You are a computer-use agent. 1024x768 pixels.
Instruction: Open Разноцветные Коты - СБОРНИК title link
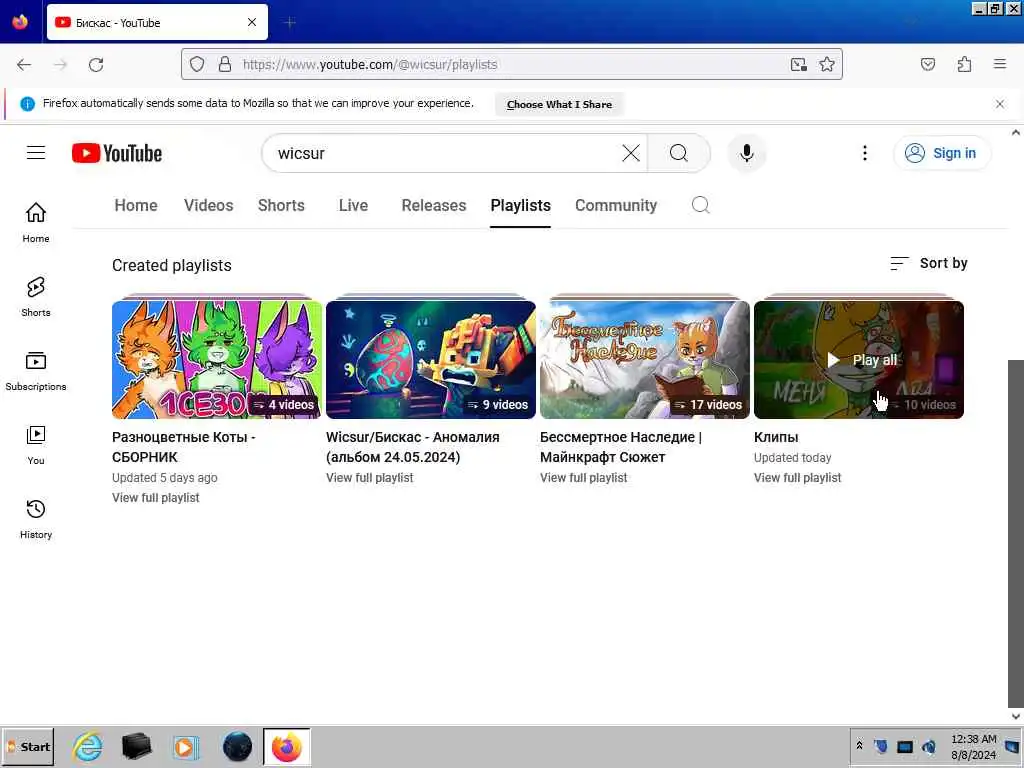coord(184,447)
